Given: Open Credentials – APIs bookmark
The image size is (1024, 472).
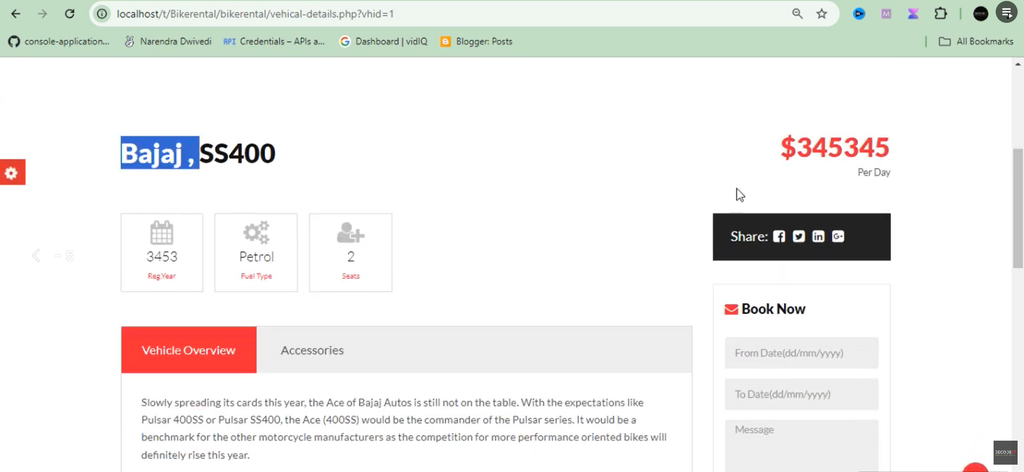Looking at the screenshot, I should 274,41.
